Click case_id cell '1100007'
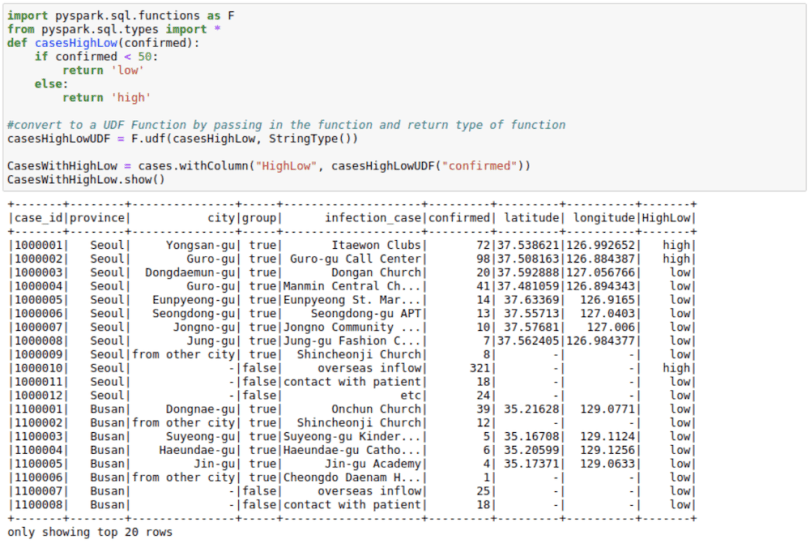This screenshot has width=810, height=544. [38, 491]
